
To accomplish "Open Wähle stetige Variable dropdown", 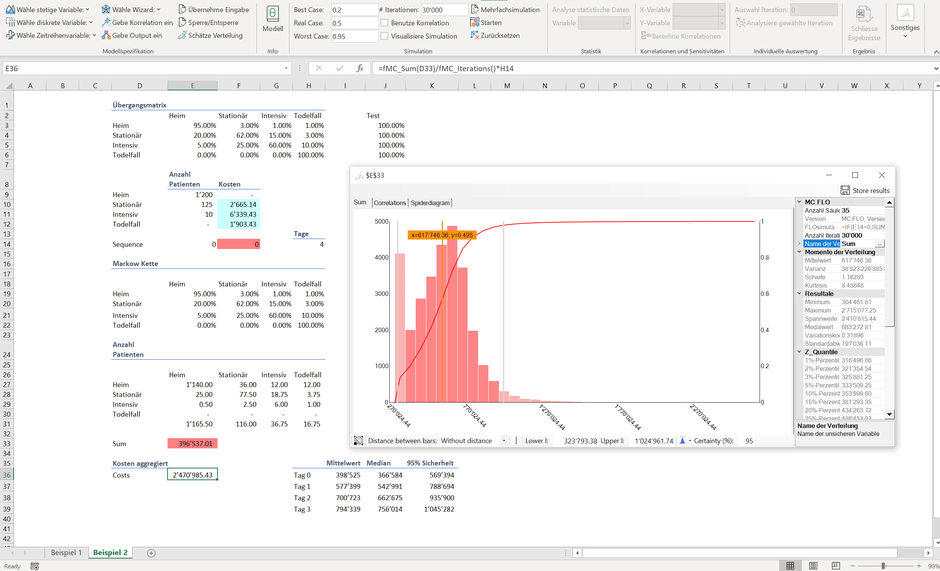I will 48,10.
